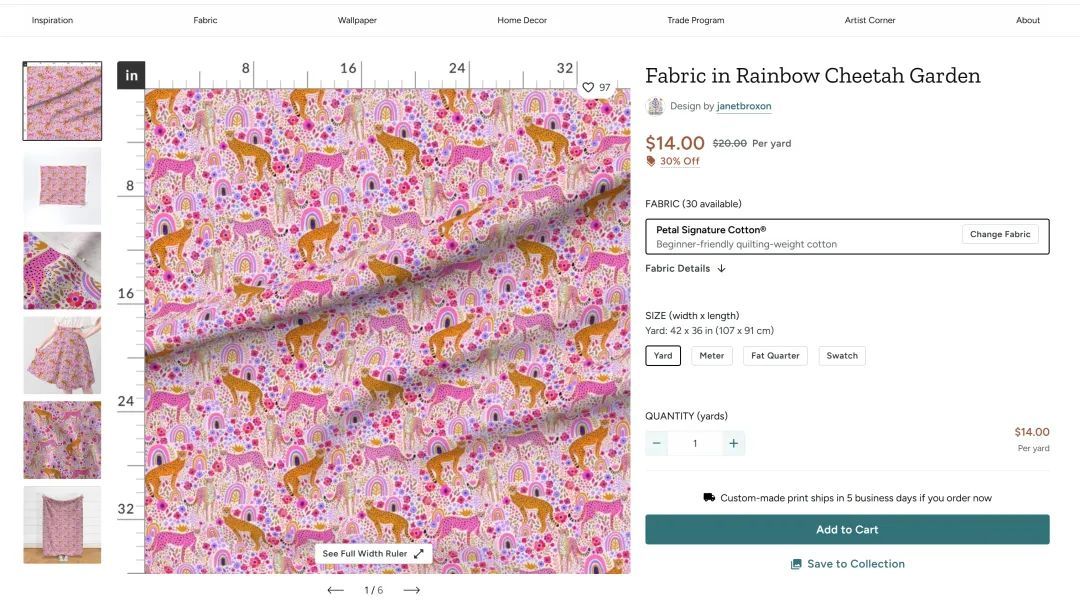Viewport: 1080px width, 611px height.
Task: Choose the Fat Quarter size option
Action: tap(776, 356)
